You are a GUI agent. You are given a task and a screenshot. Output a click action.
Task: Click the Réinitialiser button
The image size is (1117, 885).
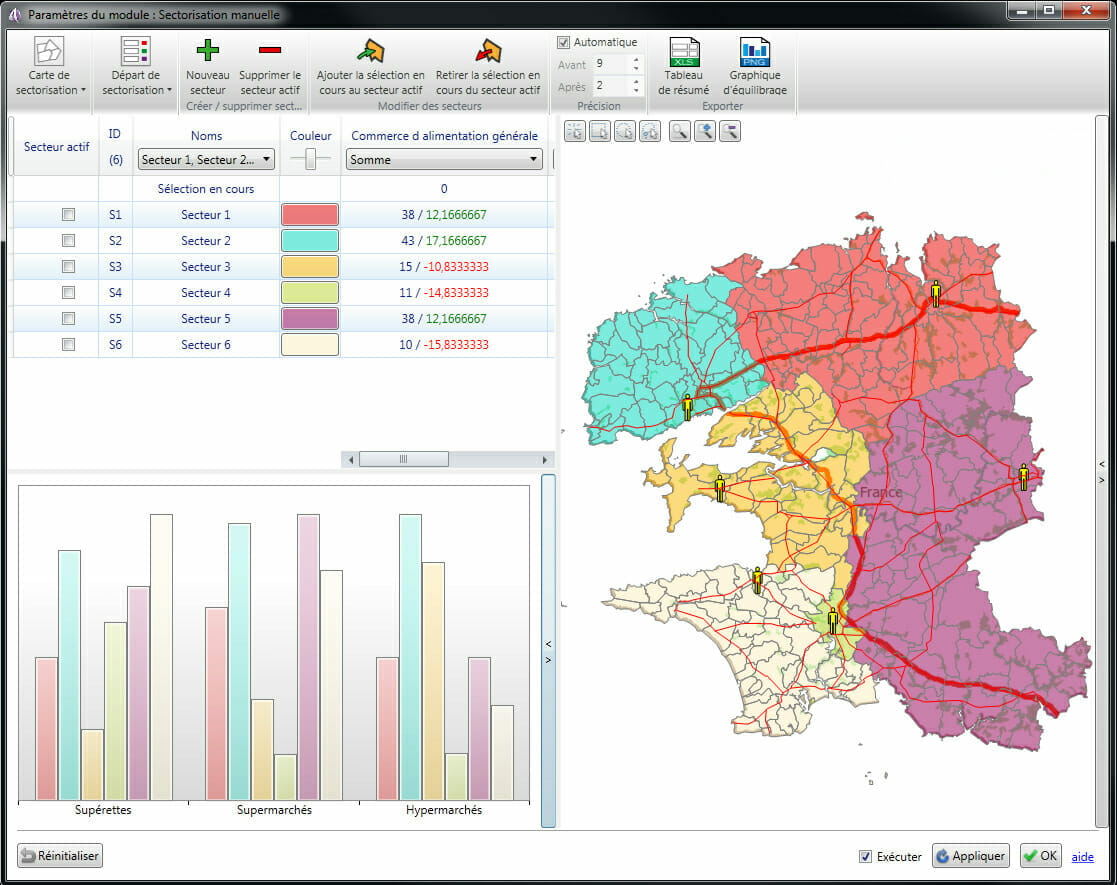coord(60,856)
